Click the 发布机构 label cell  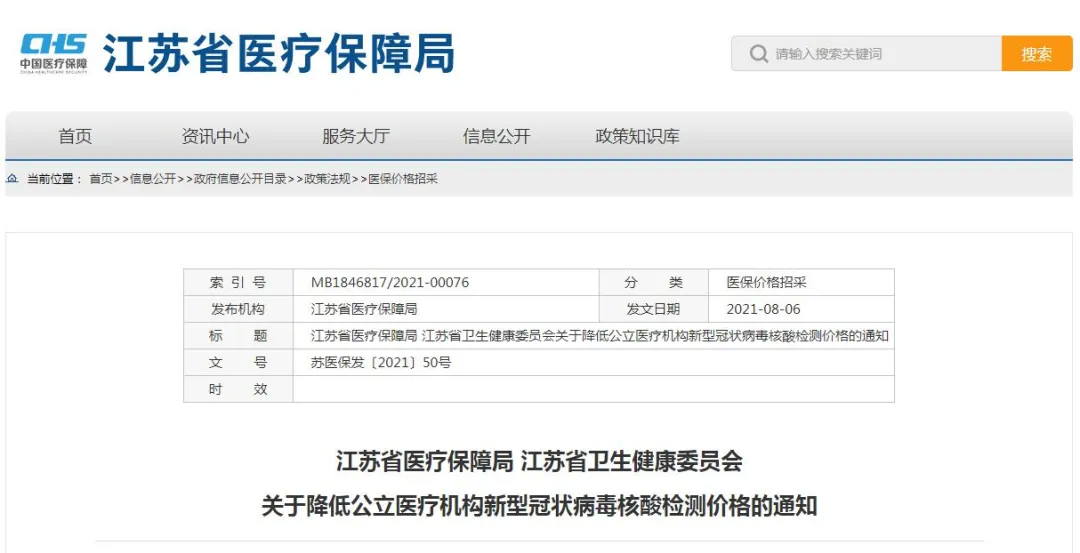coord(238,309)
